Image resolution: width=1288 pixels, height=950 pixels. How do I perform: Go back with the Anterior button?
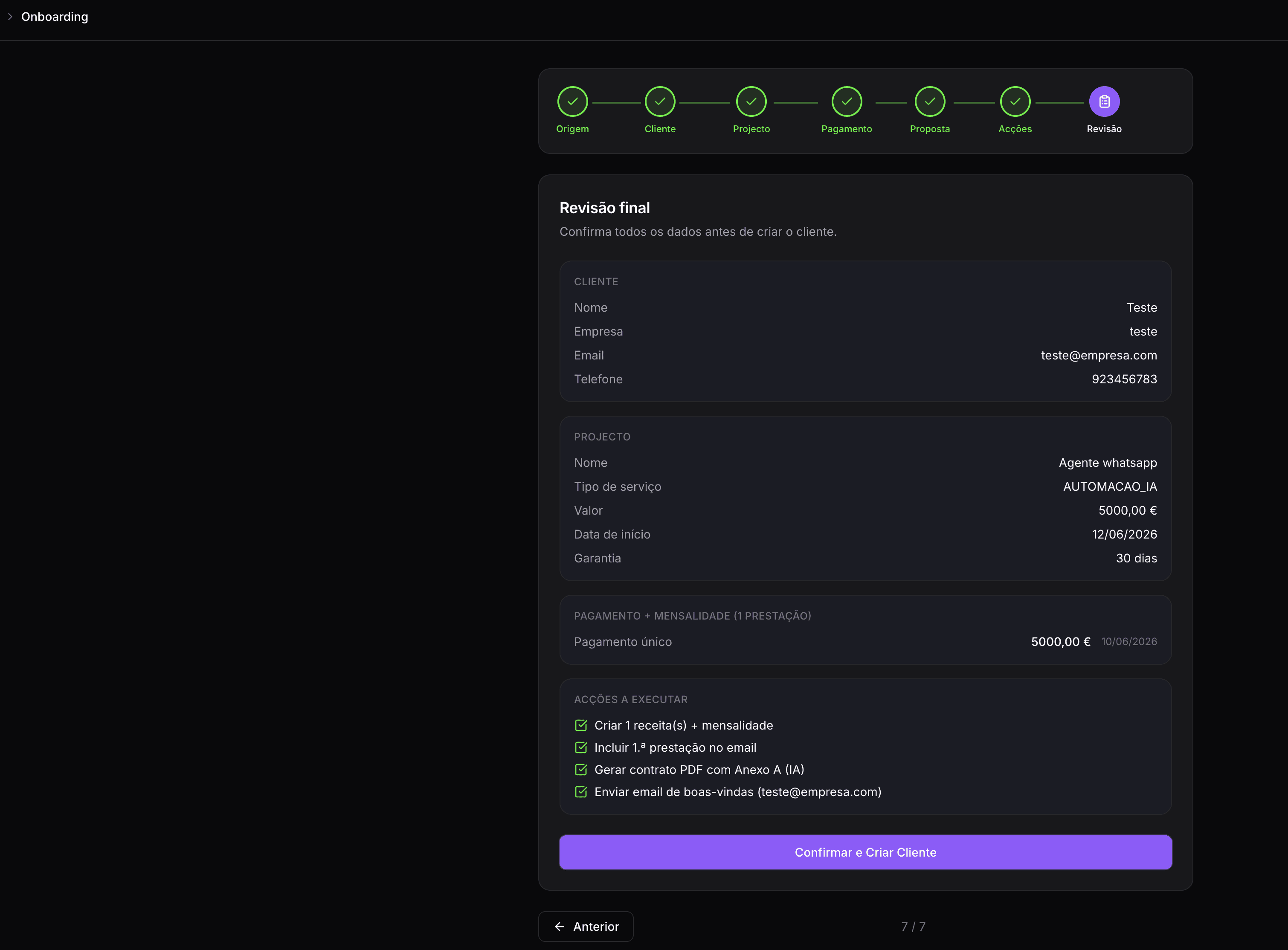586,927
